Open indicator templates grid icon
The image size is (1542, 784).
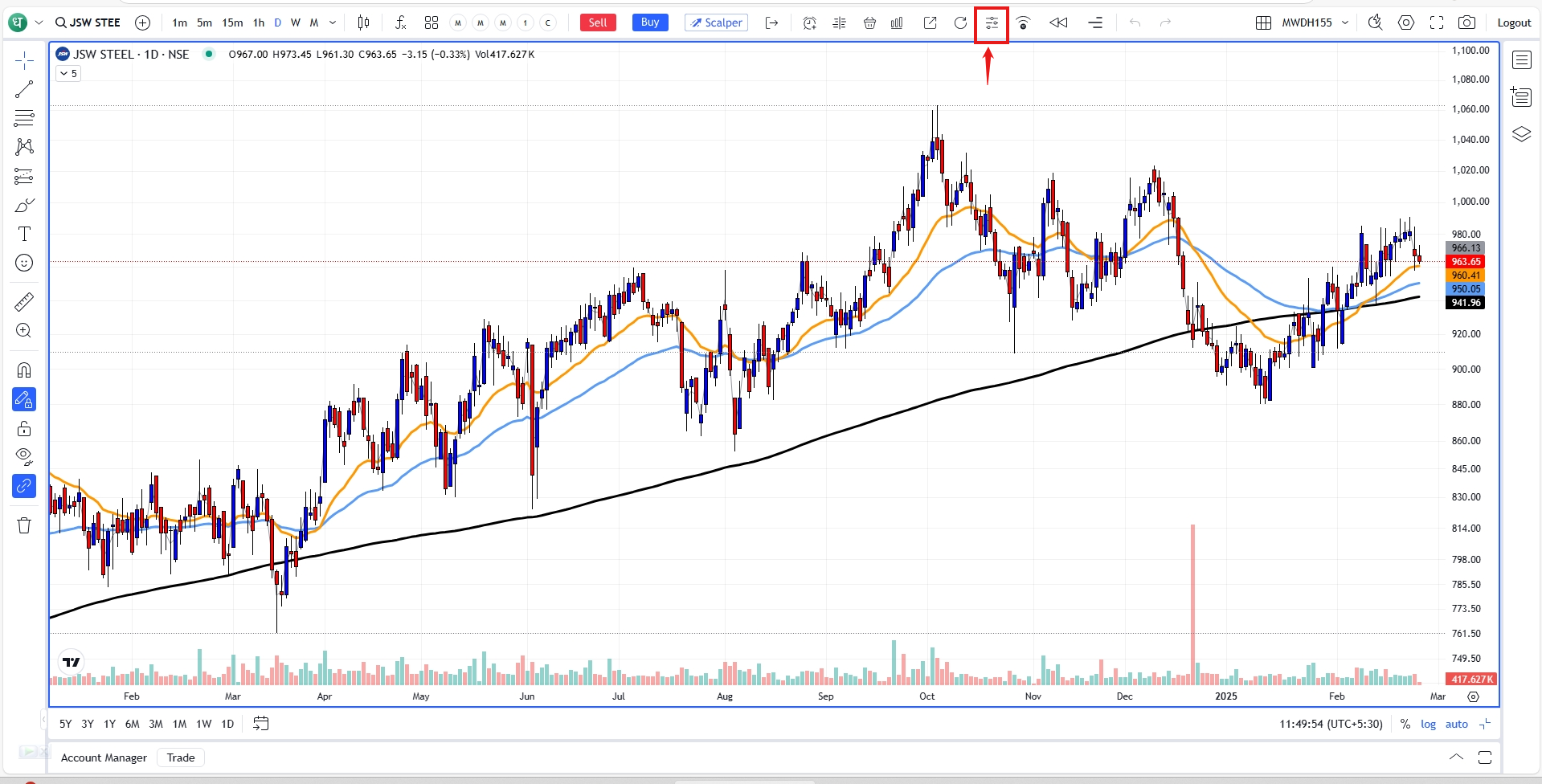[432, 22]
